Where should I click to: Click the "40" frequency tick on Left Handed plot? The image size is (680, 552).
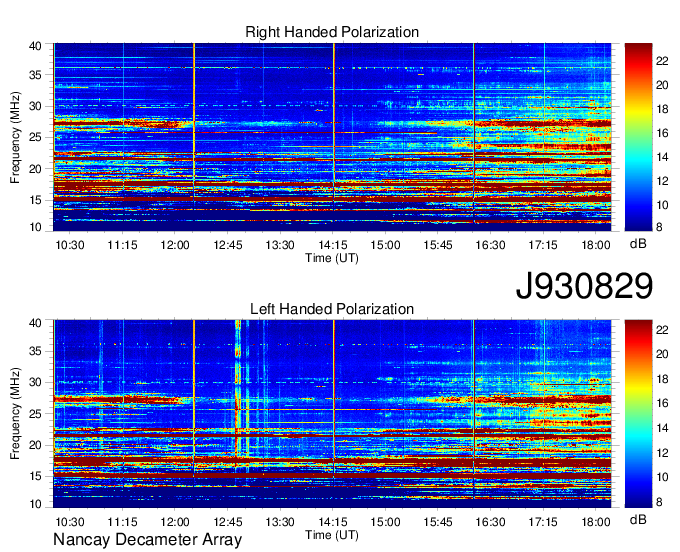(35, 323)
